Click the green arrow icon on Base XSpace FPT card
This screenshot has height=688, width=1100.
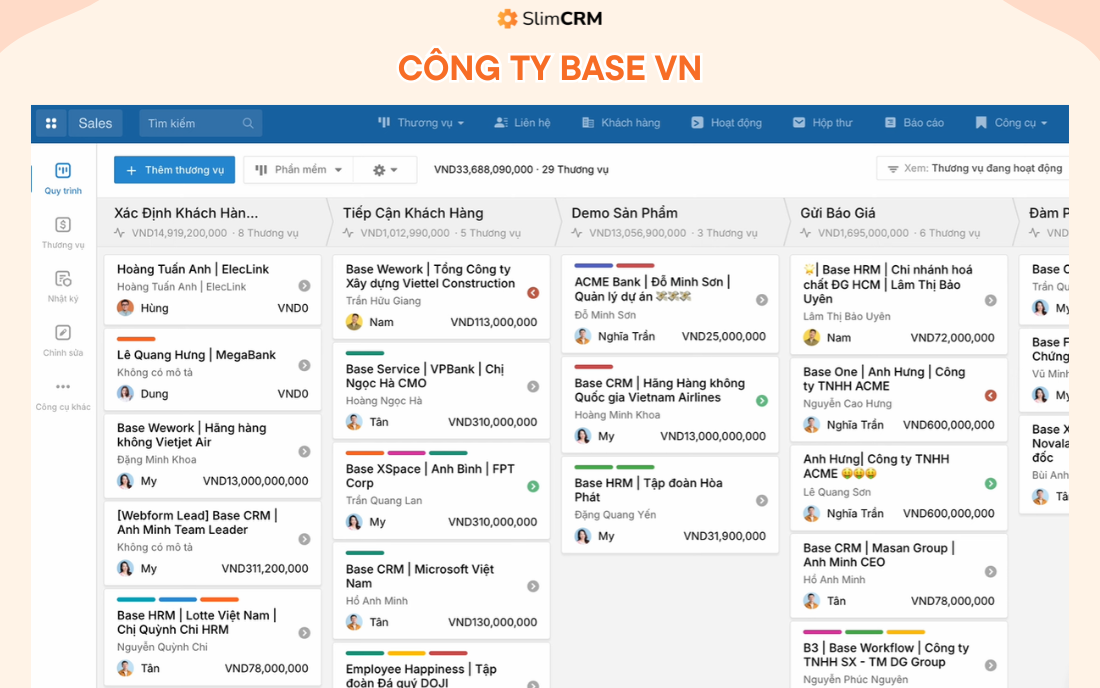531,487
